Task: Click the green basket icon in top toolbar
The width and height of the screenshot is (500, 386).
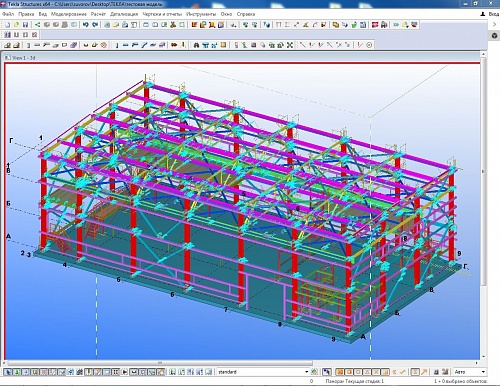Action: [354, 25]
